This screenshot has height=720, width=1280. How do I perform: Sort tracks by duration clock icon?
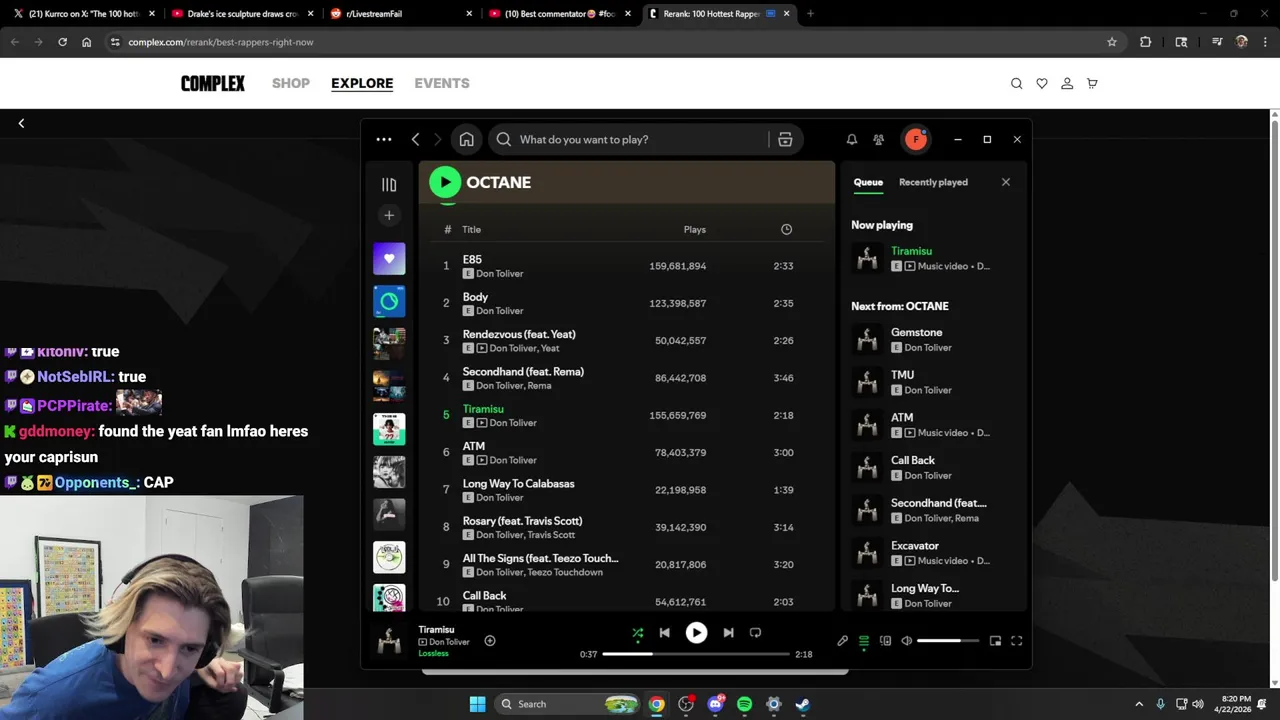tap(786, 230)
